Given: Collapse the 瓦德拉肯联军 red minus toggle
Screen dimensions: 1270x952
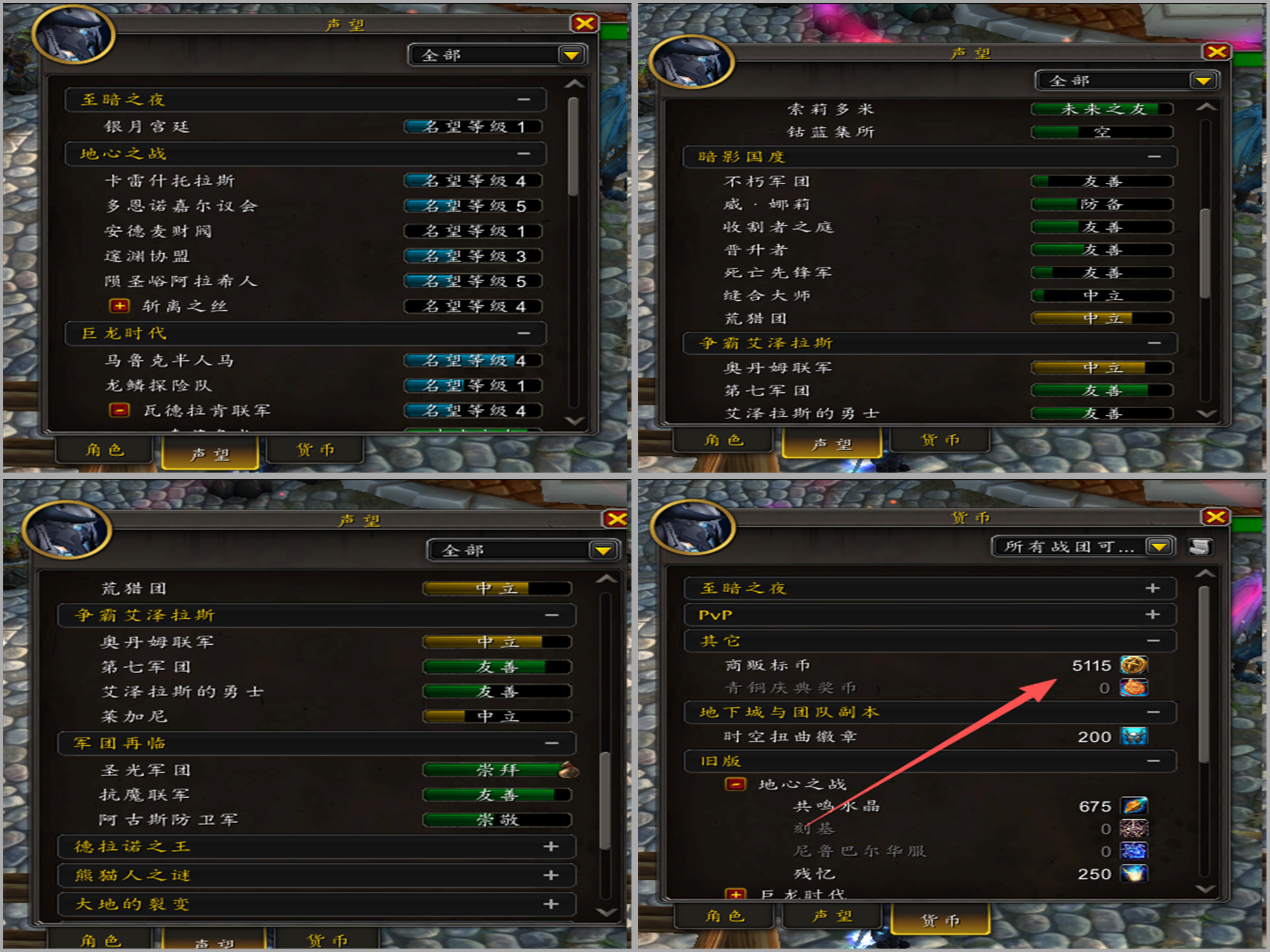Looking at the screenshot, I should (x=119, y=410).
